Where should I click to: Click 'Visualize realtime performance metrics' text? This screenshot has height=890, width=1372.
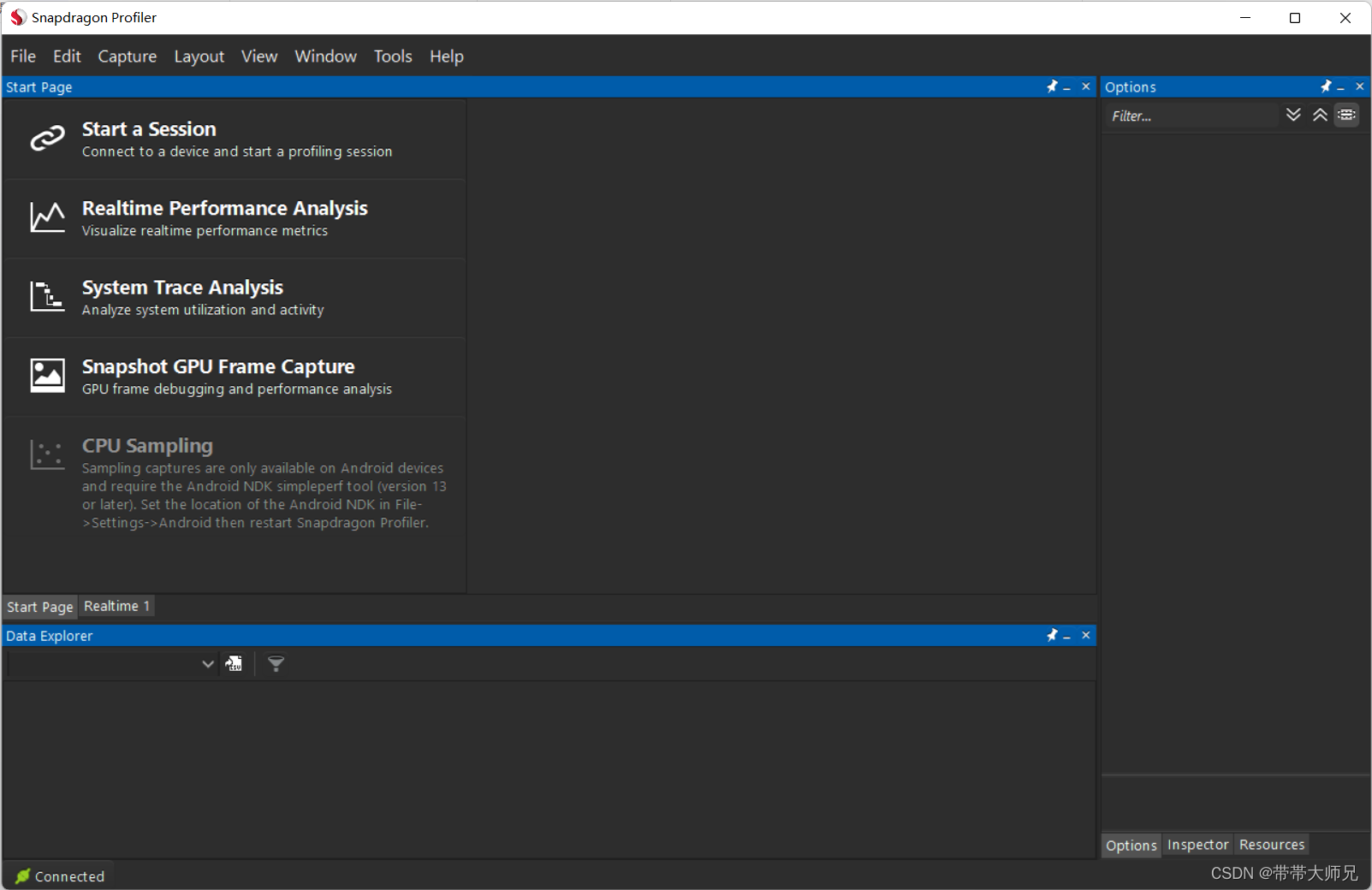point(205,231)
